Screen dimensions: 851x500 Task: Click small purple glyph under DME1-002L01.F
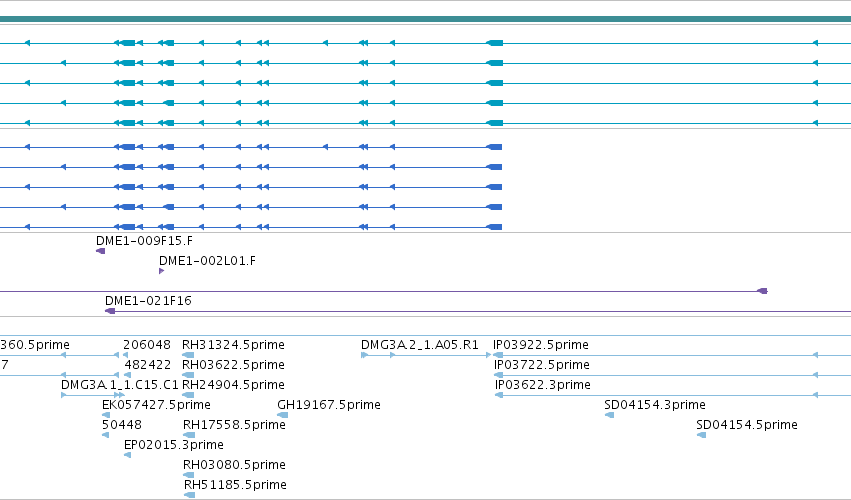click(161, 271)
